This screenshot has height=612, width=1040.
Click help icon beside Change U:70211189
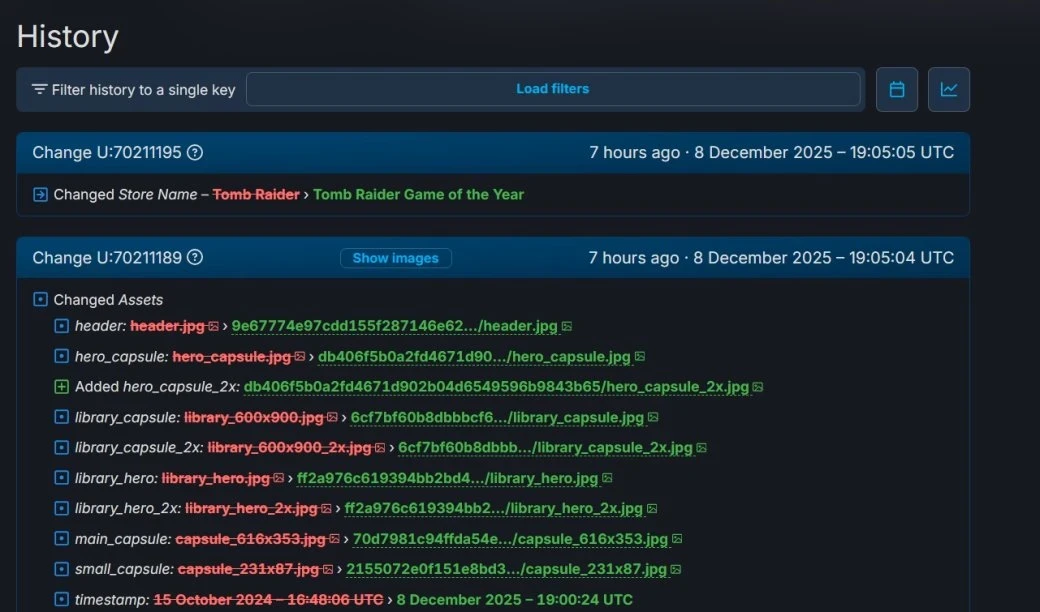[195, 258]
